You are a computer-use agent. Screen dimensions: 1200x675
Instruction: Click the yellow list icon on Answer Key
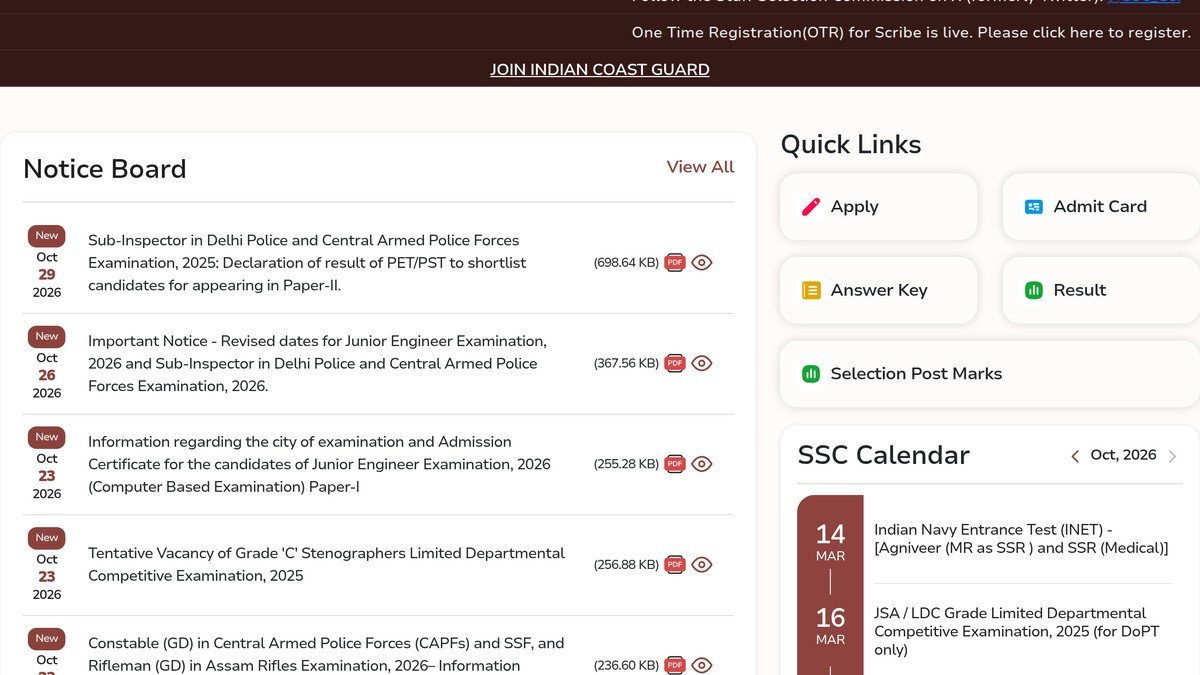click(x=811, y=290)
